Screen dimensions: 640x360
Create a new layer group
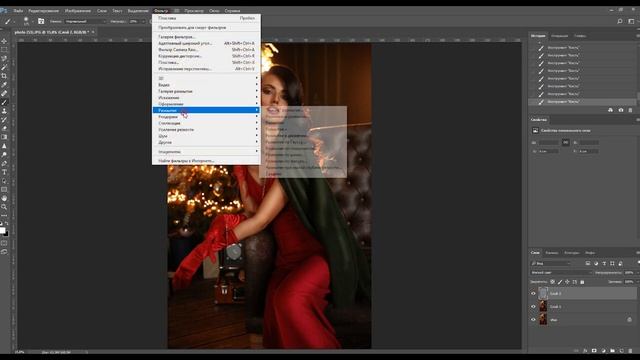pos(612,351)
